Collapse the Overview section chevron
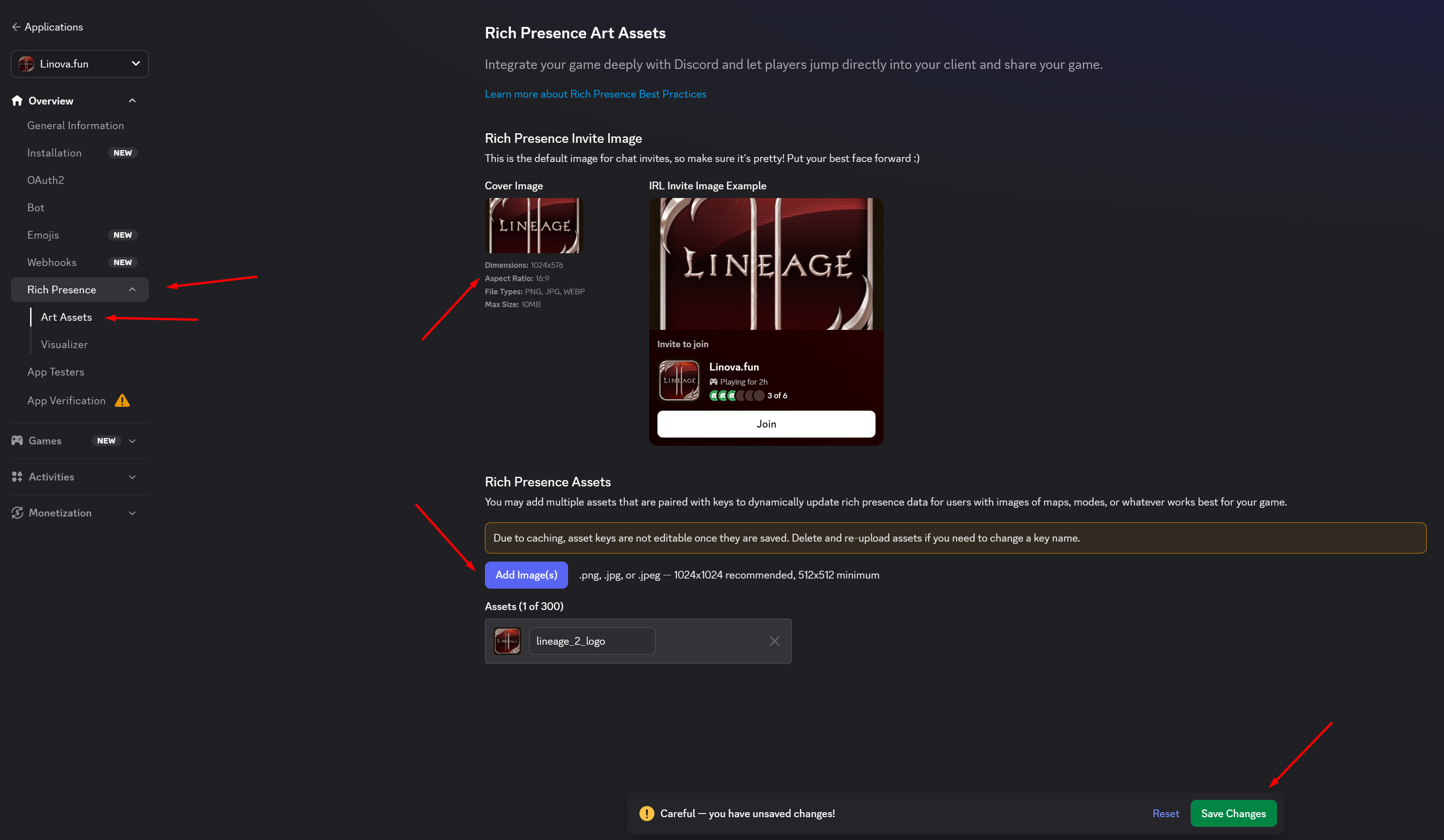The image size is (1444, 840). coord(132,101)
